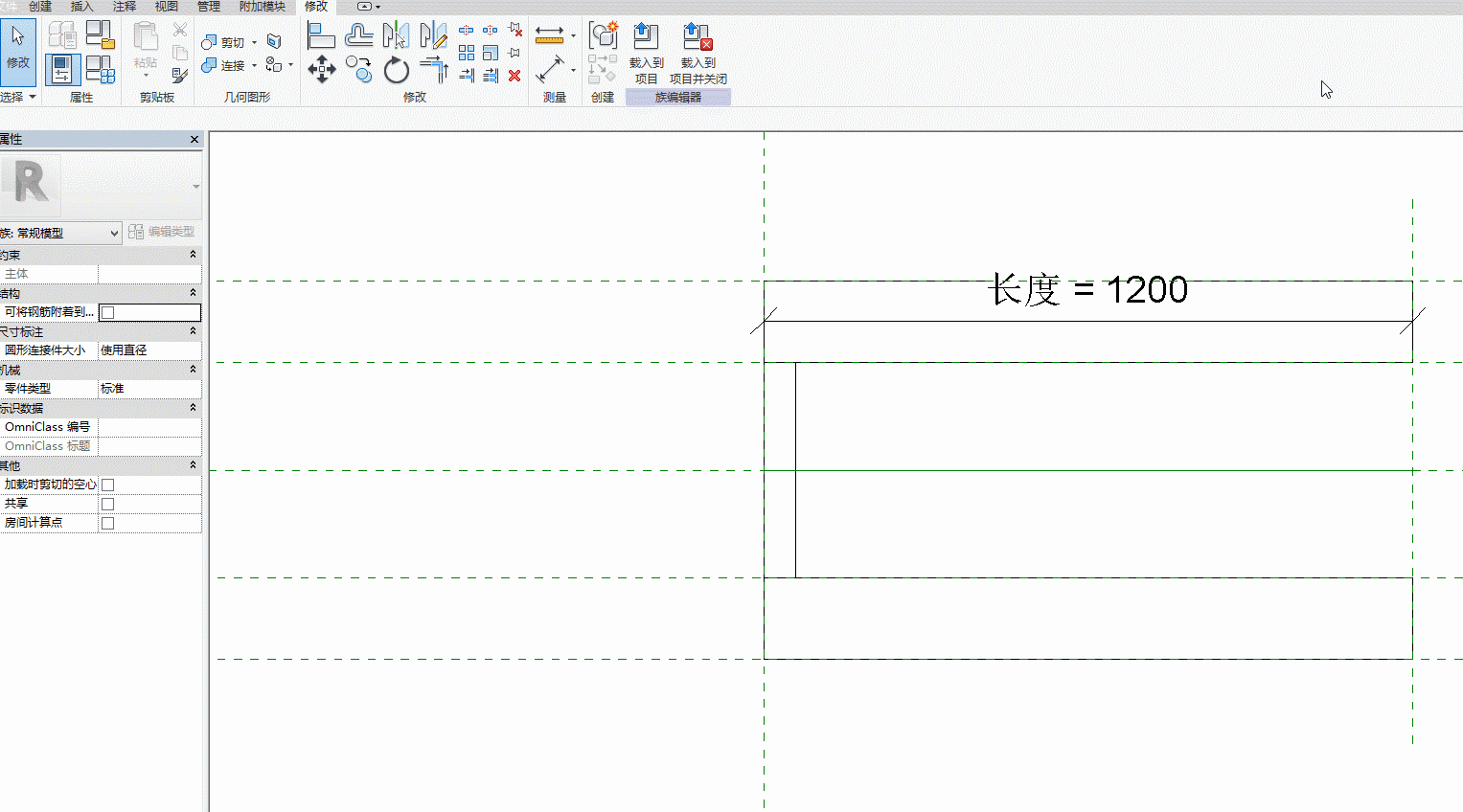Collapse the 标识数据 section
This screenshot has height=812, width=1463.
[x=193, y=408]
